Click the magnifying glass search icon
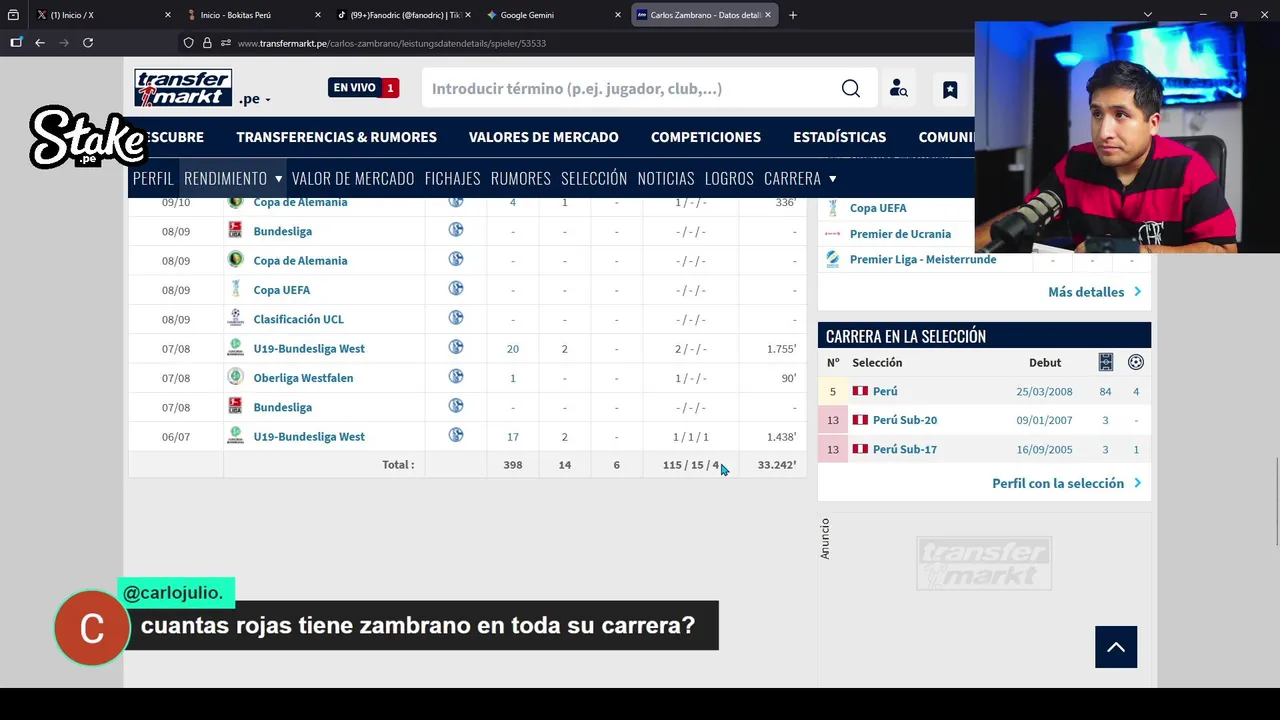The image size is (1280, 720). coord(851,89)
